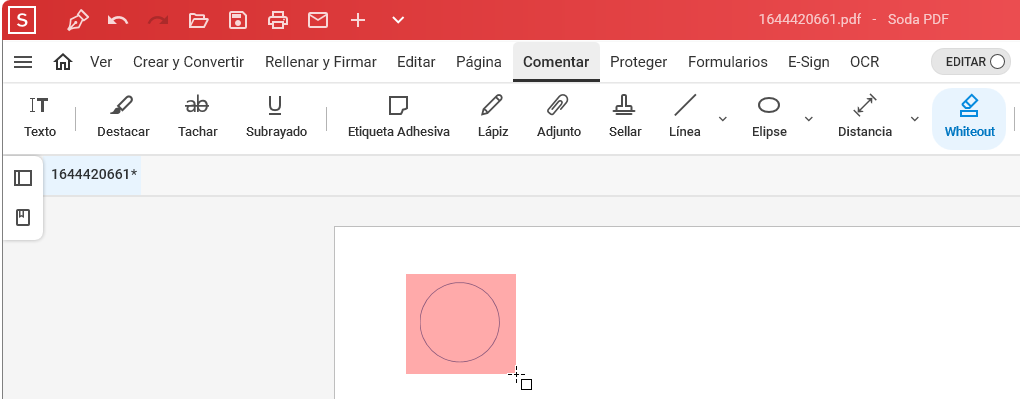The width and height of the screenshot is (1020, 399).
Task: Pick the Lápiz pencil tool
Action: 492,117
